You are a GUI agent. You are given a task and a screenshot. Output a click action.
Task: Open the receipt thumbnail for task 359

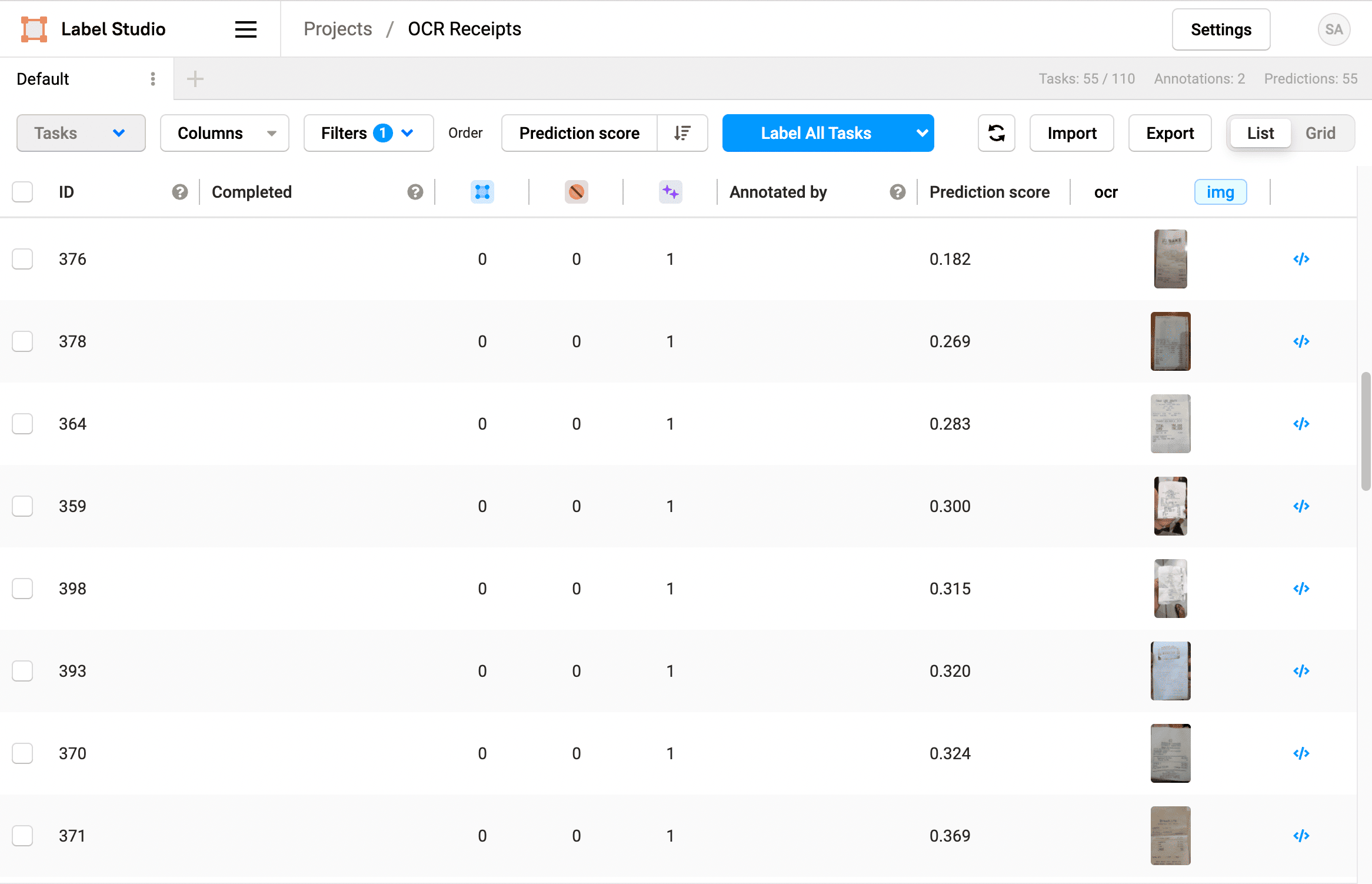(1170, 506)
